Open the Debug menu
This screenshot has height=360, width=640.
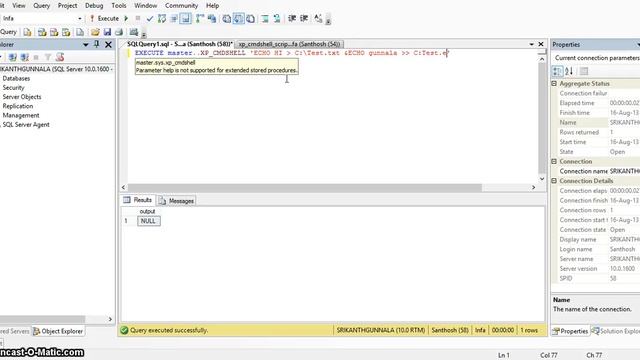pyautogui.click(x=94, y=6)
